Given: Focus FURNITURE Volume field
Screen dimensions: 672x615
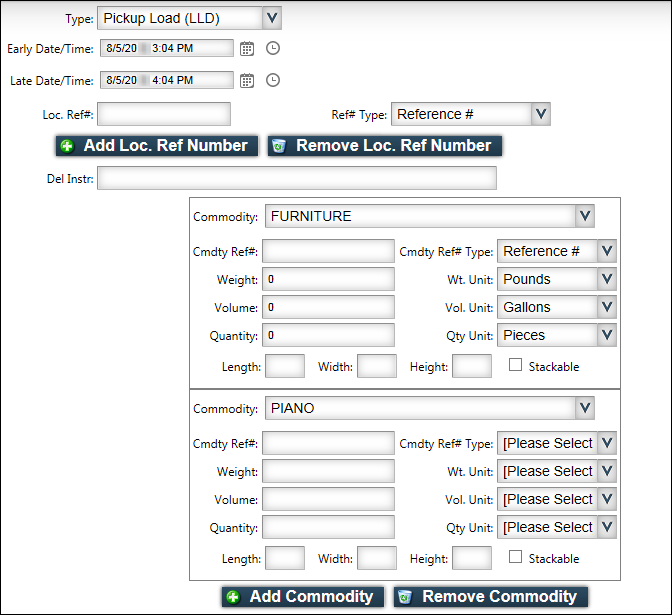Looking at the screenshot, I should pyautogui.click(x=328, y=307).
